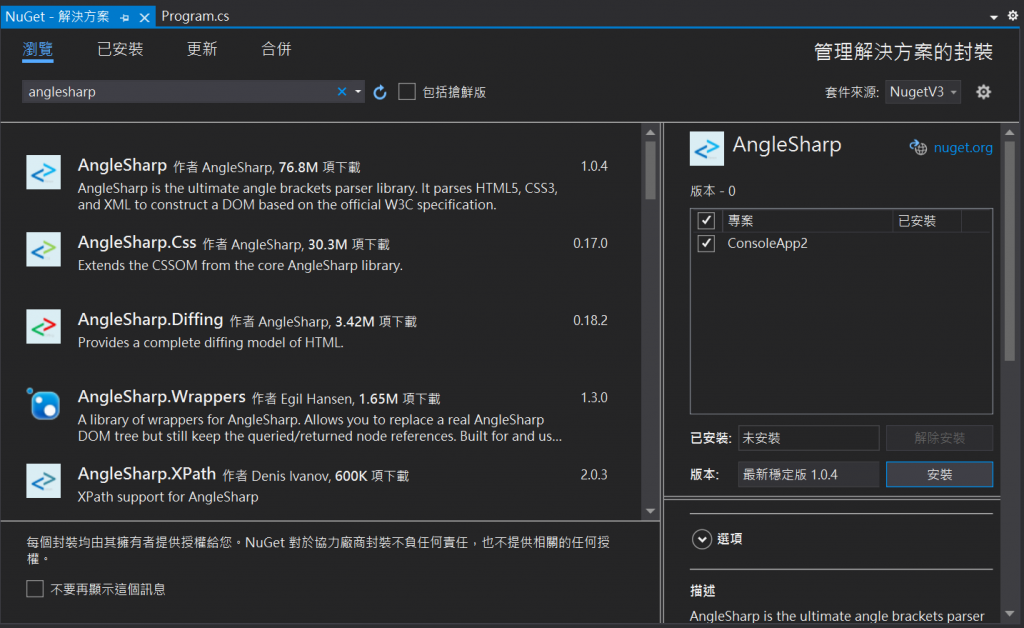The image size is (1024, 628).
Task: Select the AngleSharp.XPath package title
Action: pyautogui.click(x=147, y=473)
